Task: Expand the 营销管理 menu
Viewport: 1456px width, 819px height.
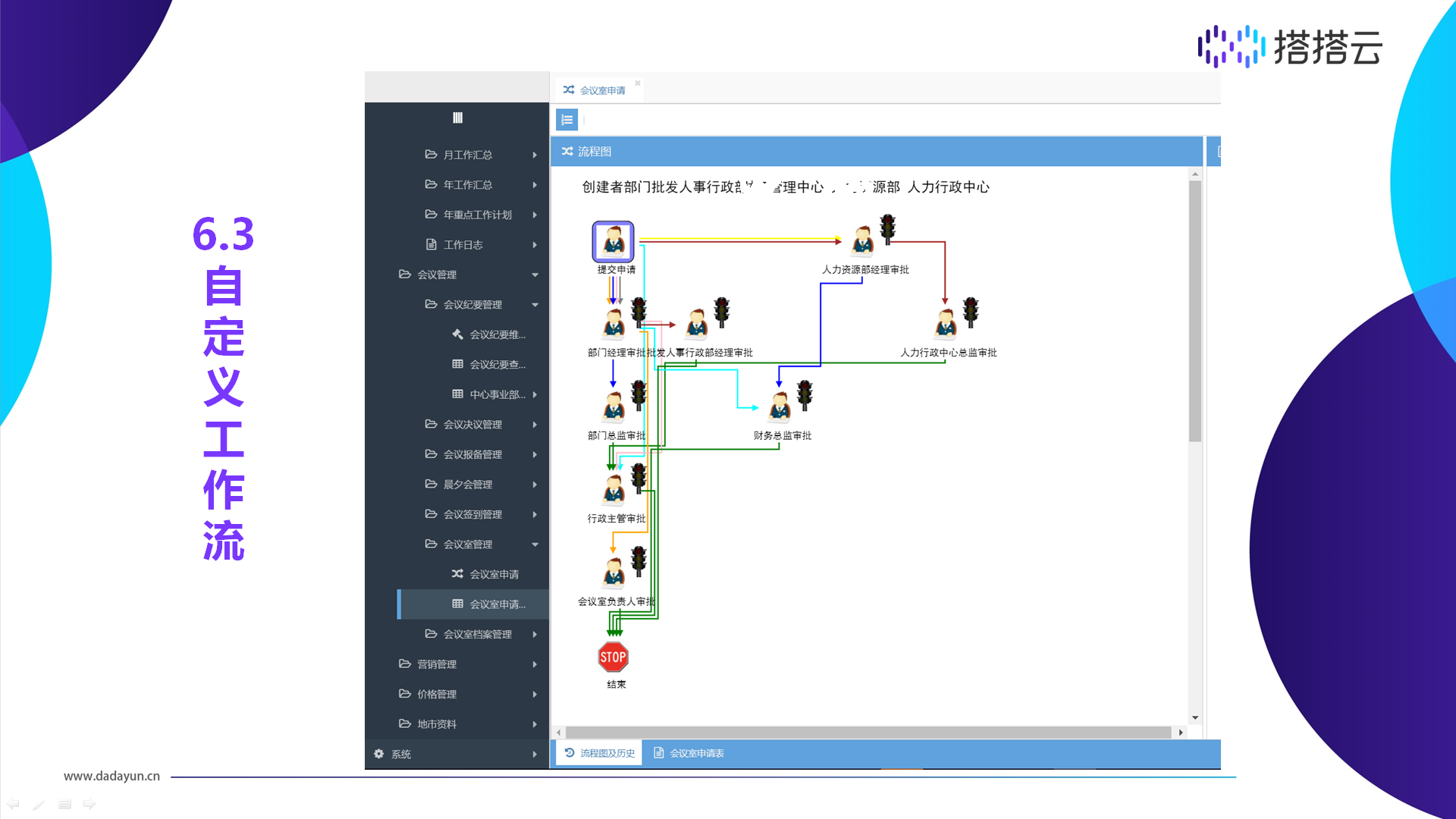Action: click(x=437, y=664)
